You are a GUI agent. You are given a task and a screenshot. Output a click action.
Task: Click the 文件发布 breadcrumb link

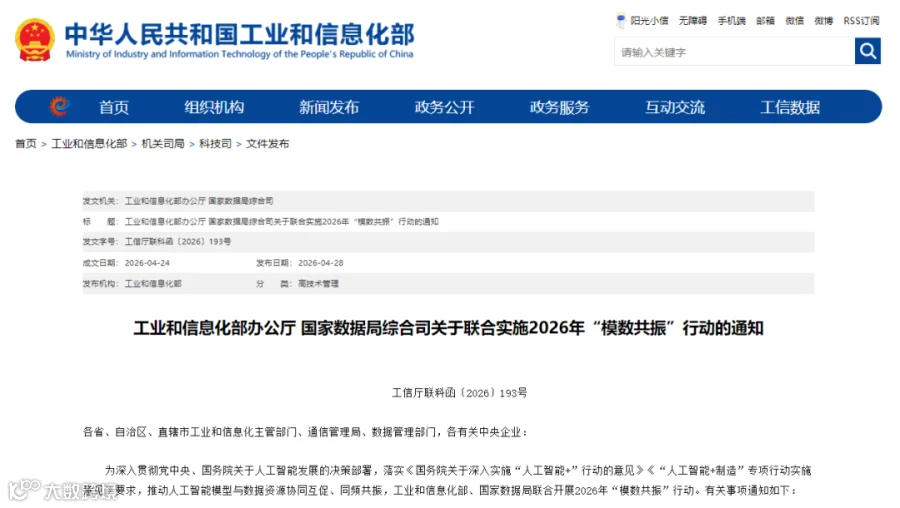point(267,144)
